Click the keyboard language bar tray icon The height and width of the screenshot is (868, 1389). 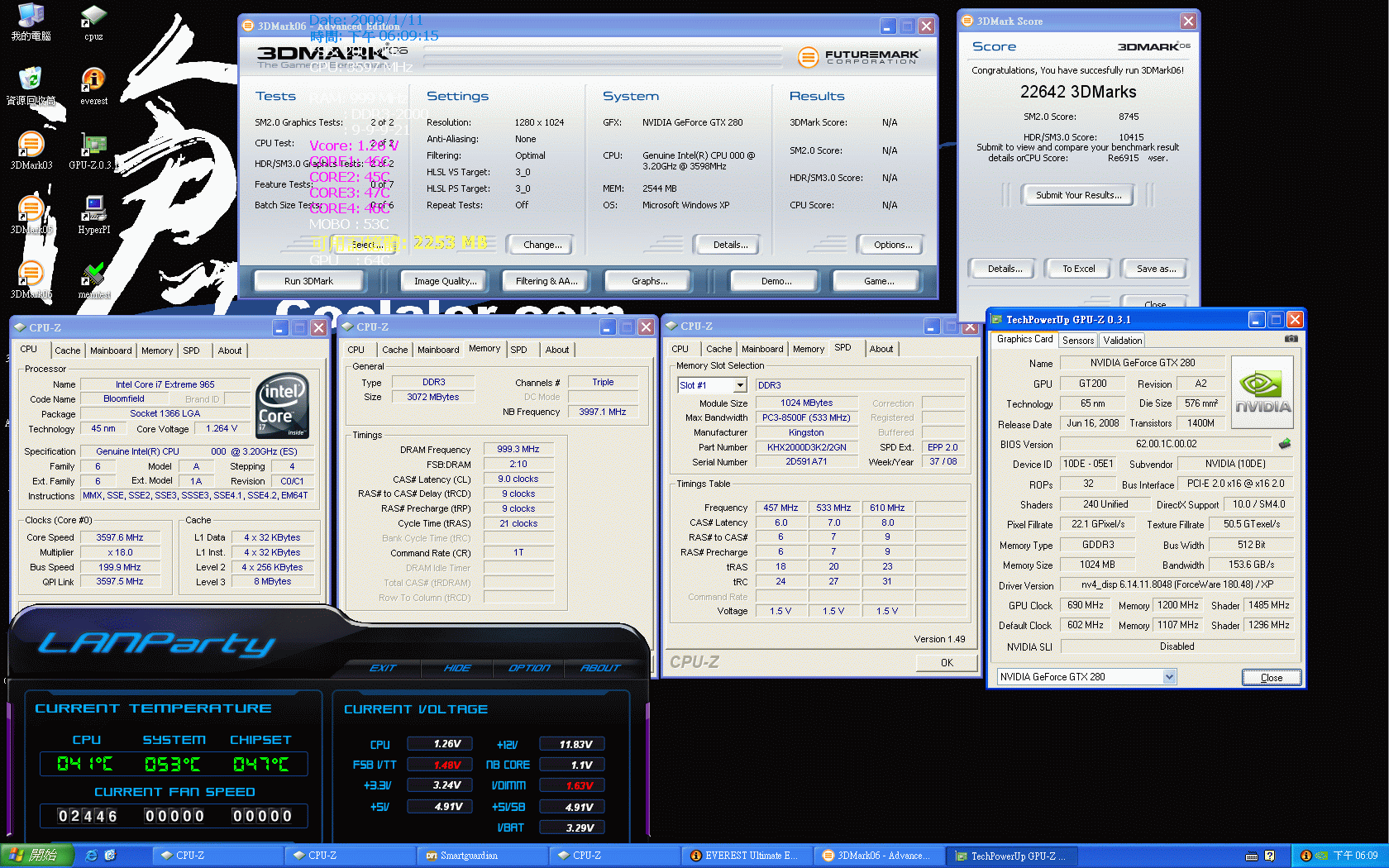pos(1252,856)
